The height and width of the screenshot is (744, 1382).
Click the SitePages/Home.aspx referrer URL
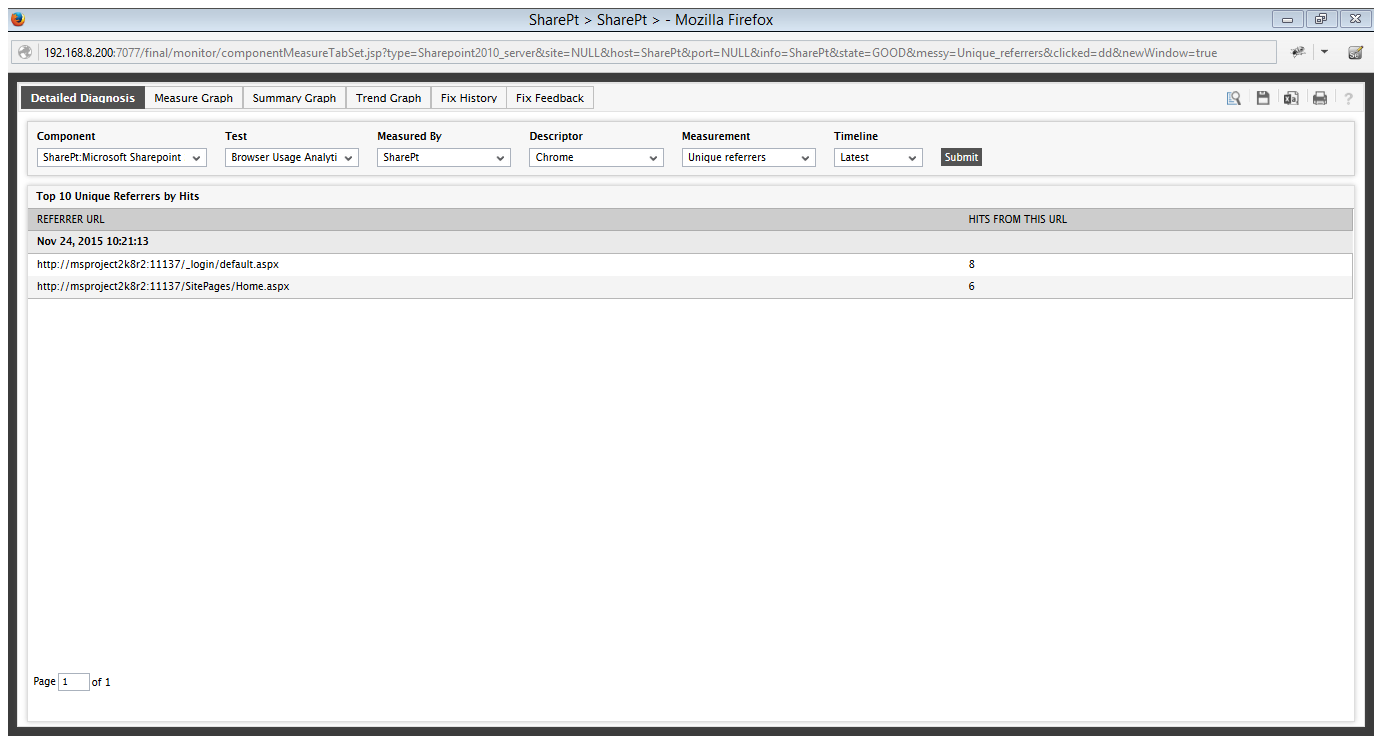click(163, 286)
